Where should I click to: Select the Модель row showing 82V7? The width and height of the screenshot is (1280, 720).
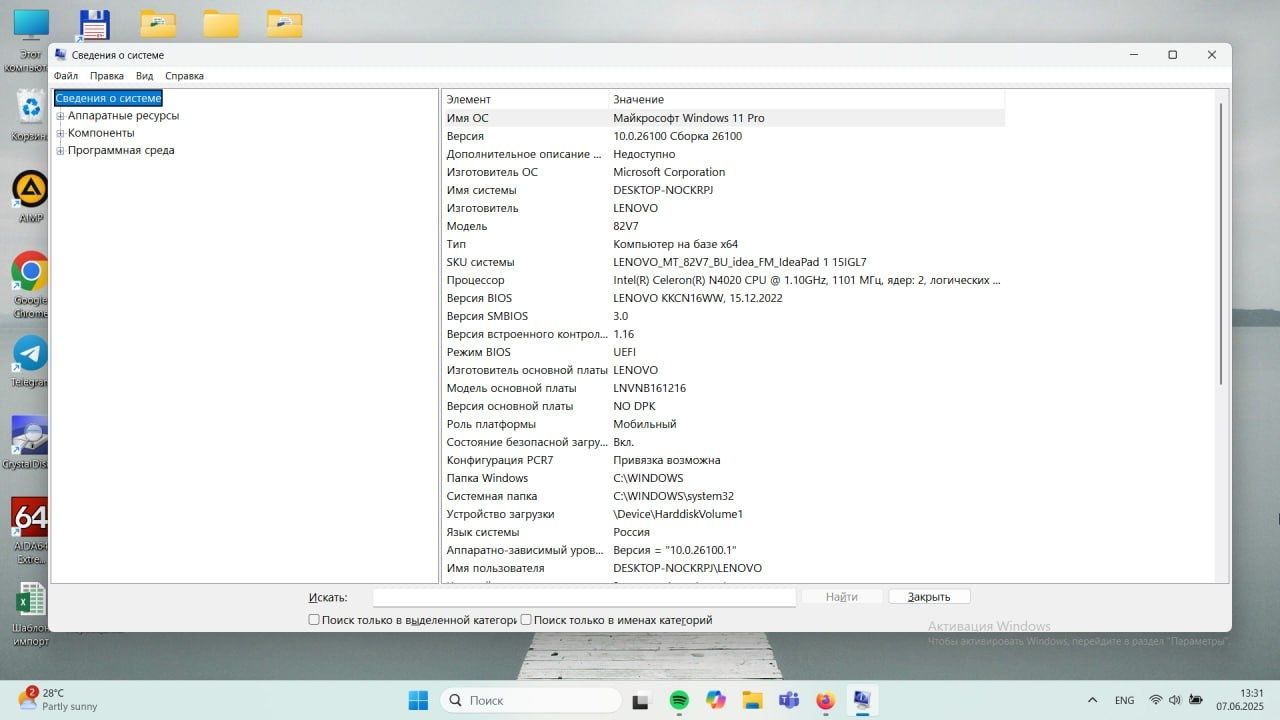tap(723, 226)
